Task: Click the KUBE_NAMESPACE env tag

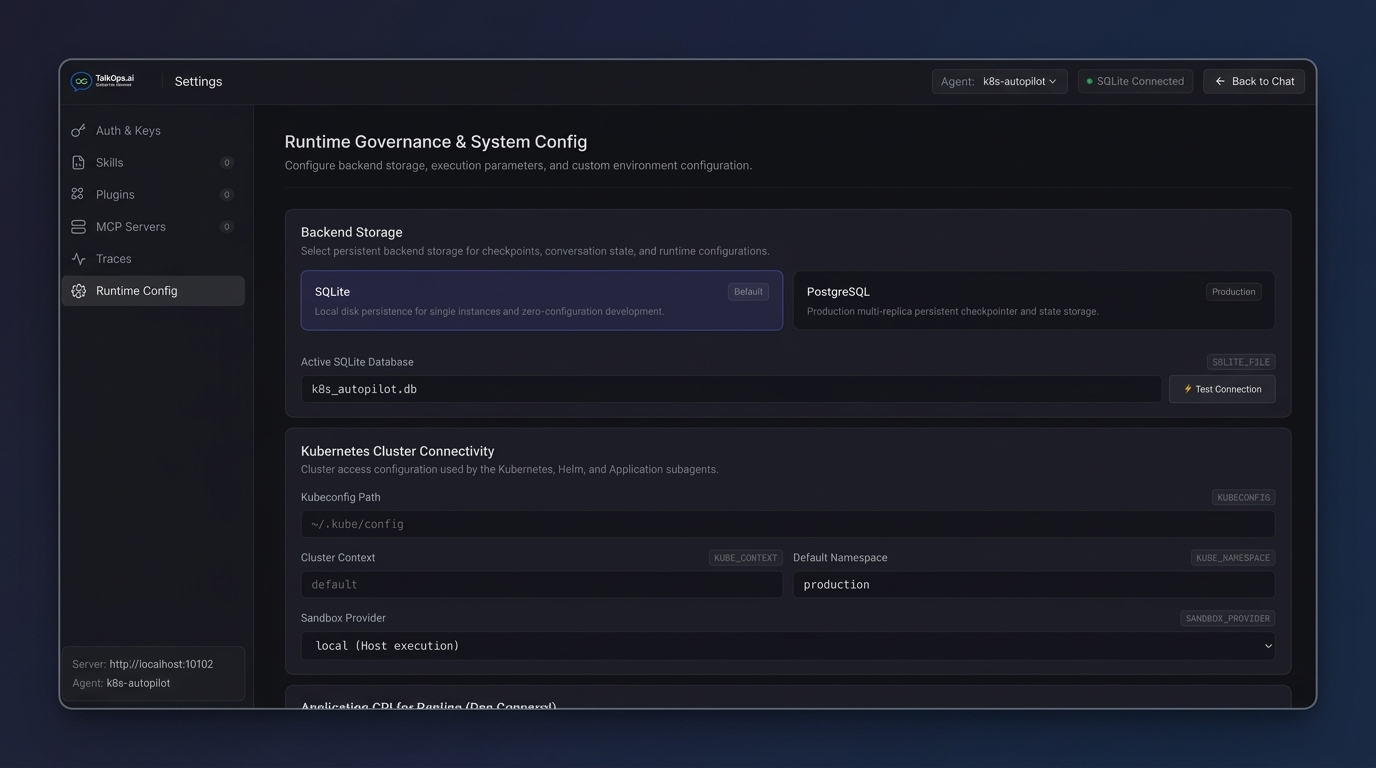Action: pyautogui.click(x=1232, y=558)
